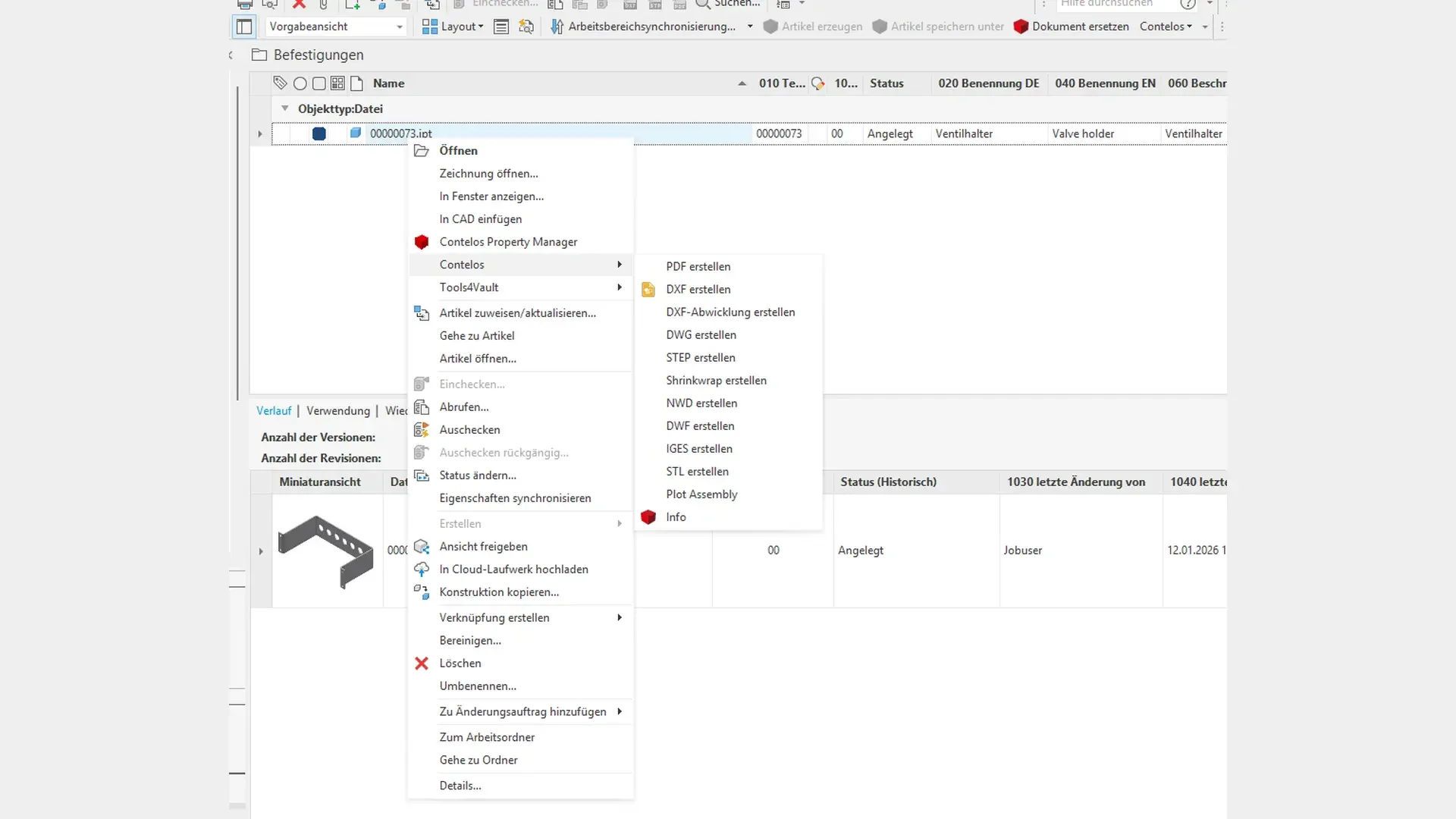Expand the history row arrow beside thumbnail

(261, 551)
